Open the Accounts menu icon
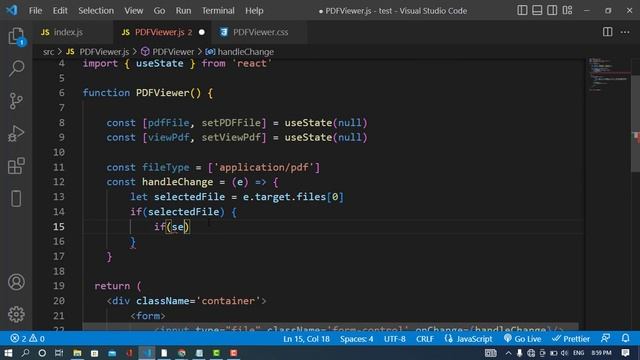The width and height of the screenshot is (640, 360). coord(16,282)
